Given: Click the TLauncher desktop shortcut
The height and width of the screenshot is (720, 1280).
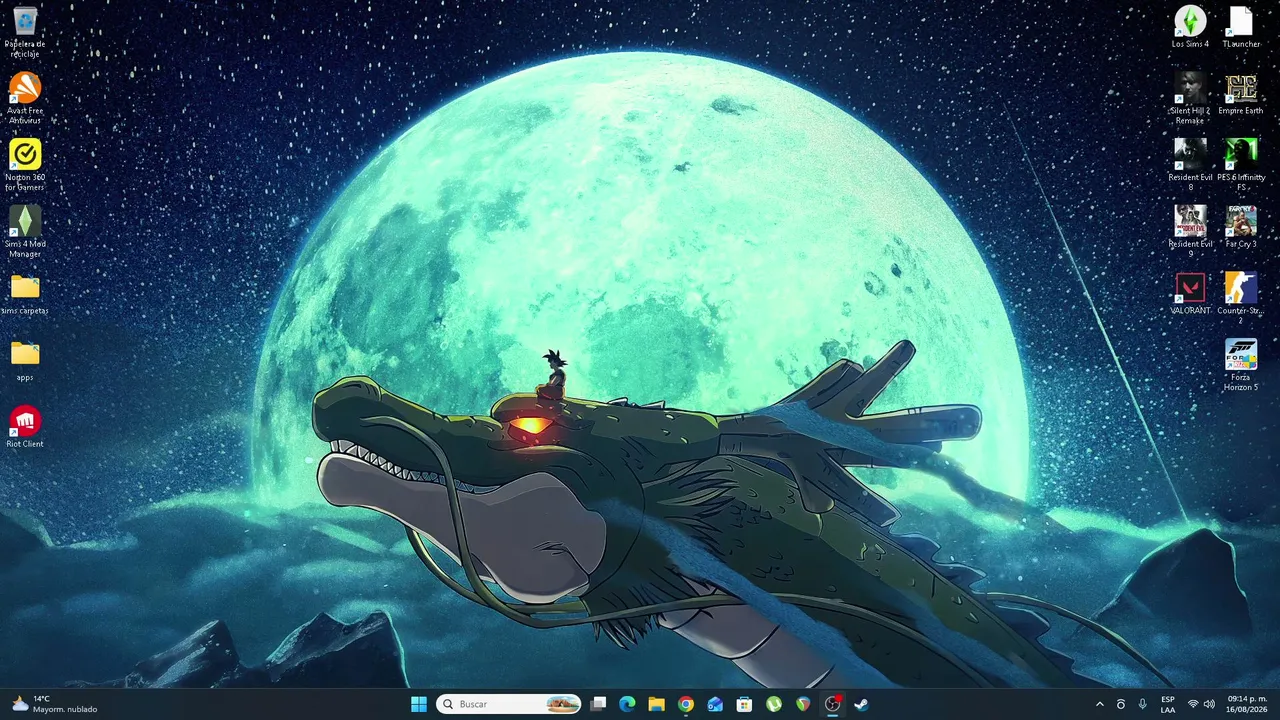Looking at the screenshot, I should pos(1241,27).
